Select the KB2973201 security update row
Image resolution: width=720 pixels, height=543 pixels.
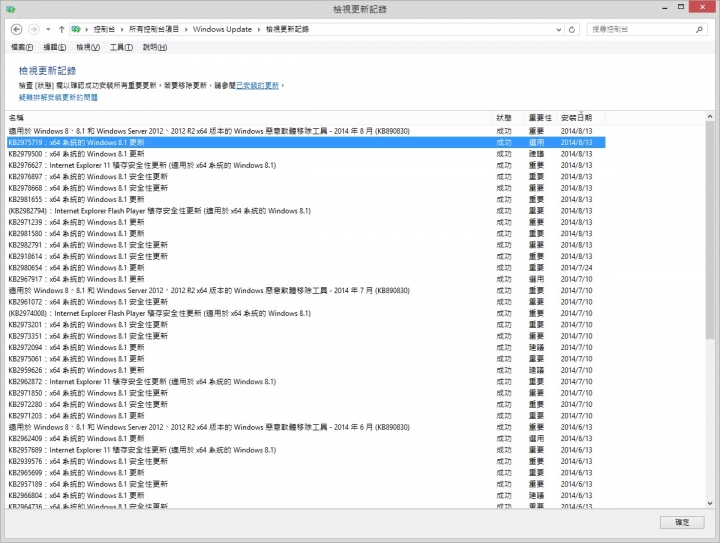(x=306, y=325)
